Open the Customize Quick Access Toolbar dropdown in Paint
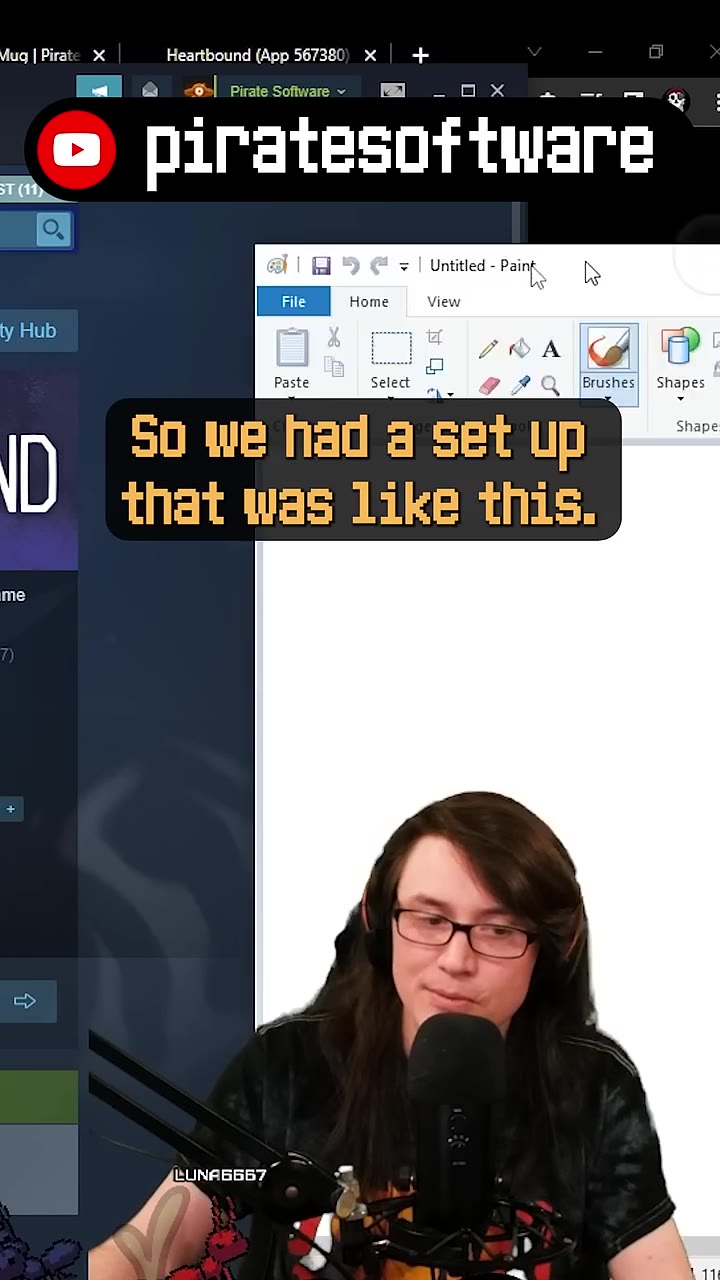The width and height of the screenshot is (720, 1280). coord(404,267)
